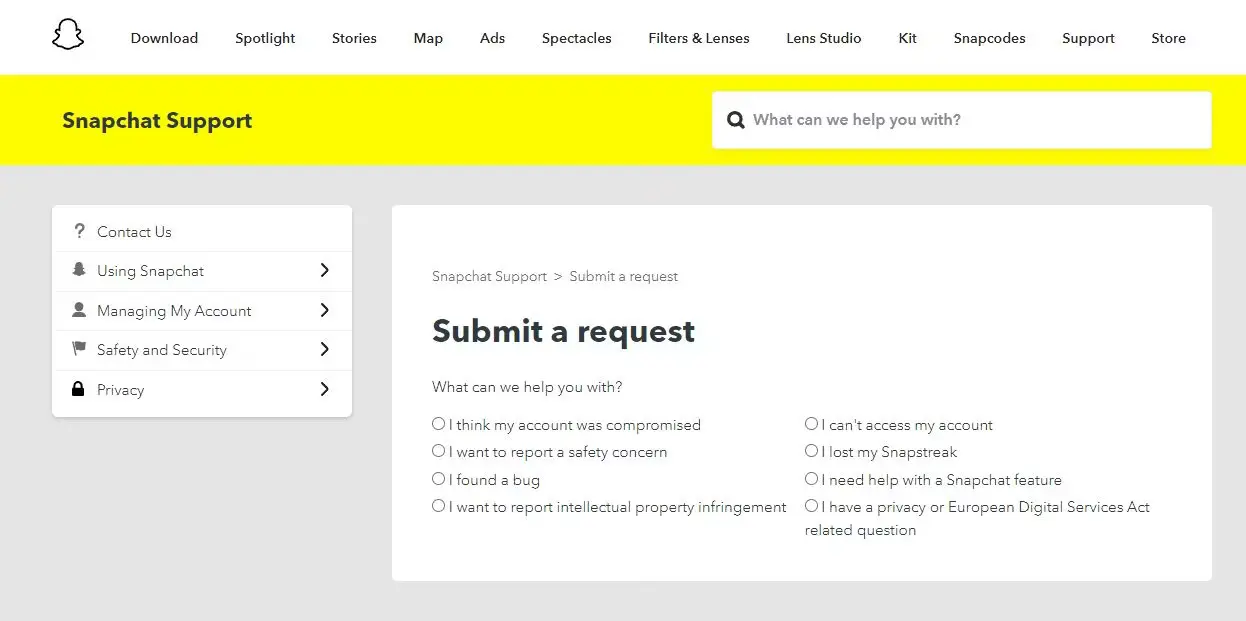The height and width of the screenshot is (621, 1246).
Task: Select 'I lost my Snapstreak' radio button
Action: [811, 451]
